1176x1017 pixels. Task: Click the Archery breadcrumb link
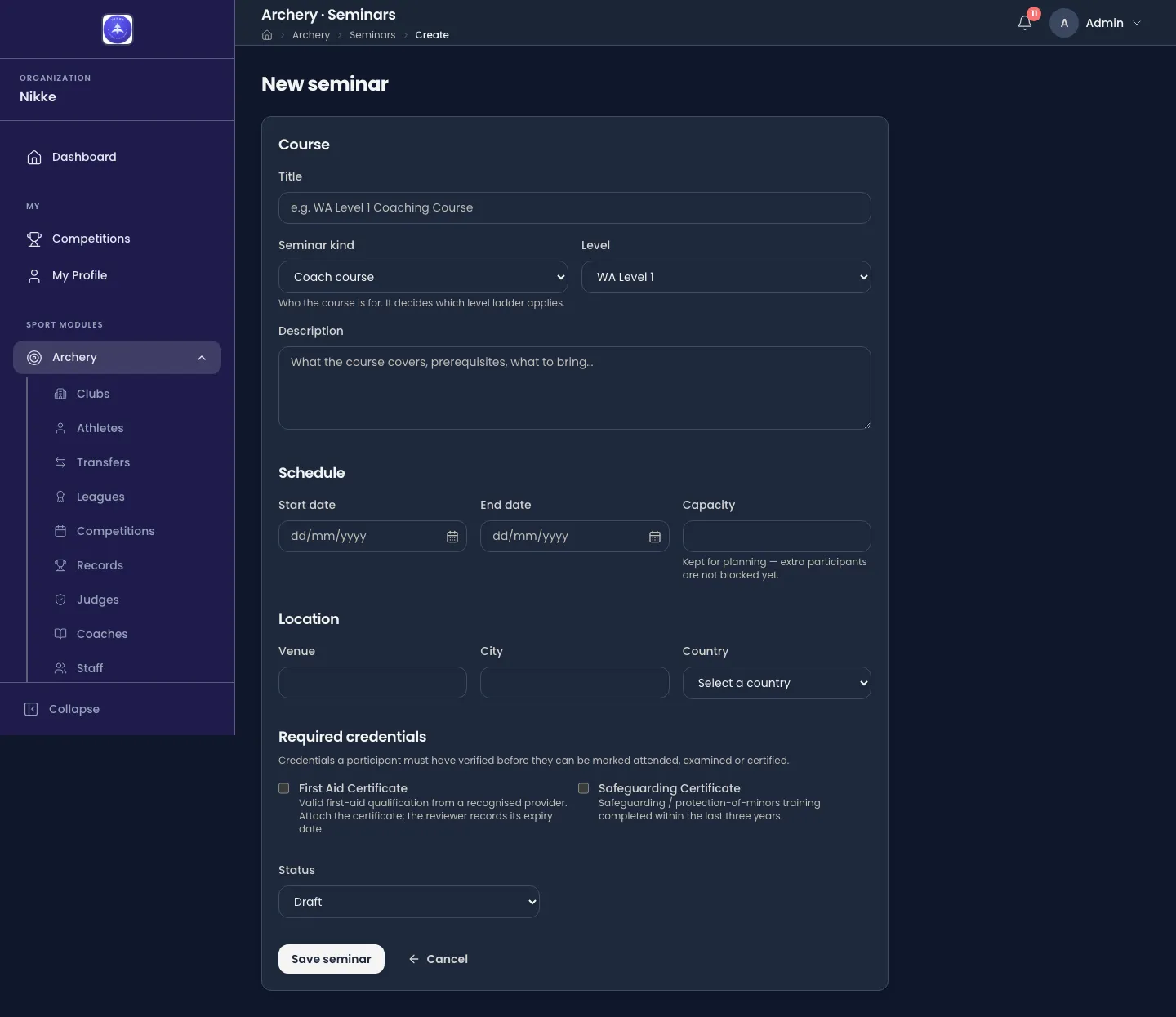point(311,35)
